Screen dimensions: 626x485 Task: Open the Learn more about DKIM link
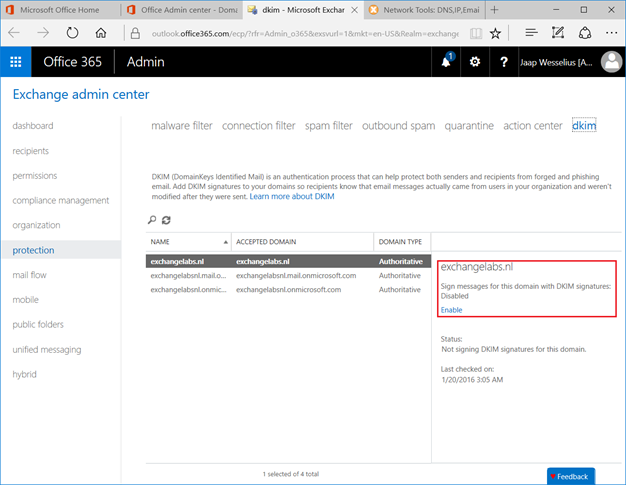click(x=292, y=196)
